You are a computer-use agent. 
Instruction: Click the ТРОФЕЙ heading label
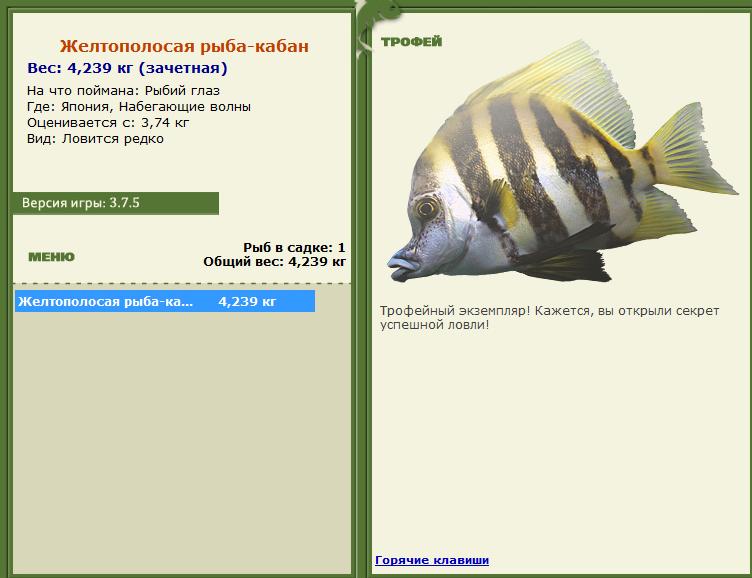(411, 42)
